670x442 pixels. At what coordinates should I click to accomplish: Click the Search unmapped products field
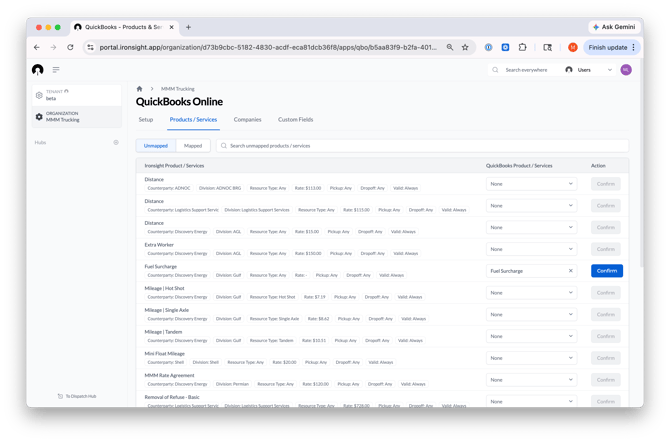point(423,146)
